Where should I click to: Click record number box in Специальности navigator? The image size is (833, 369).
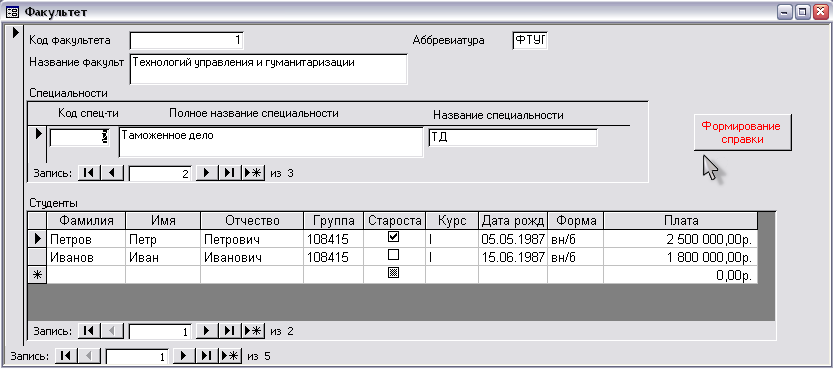coord(160,174)
